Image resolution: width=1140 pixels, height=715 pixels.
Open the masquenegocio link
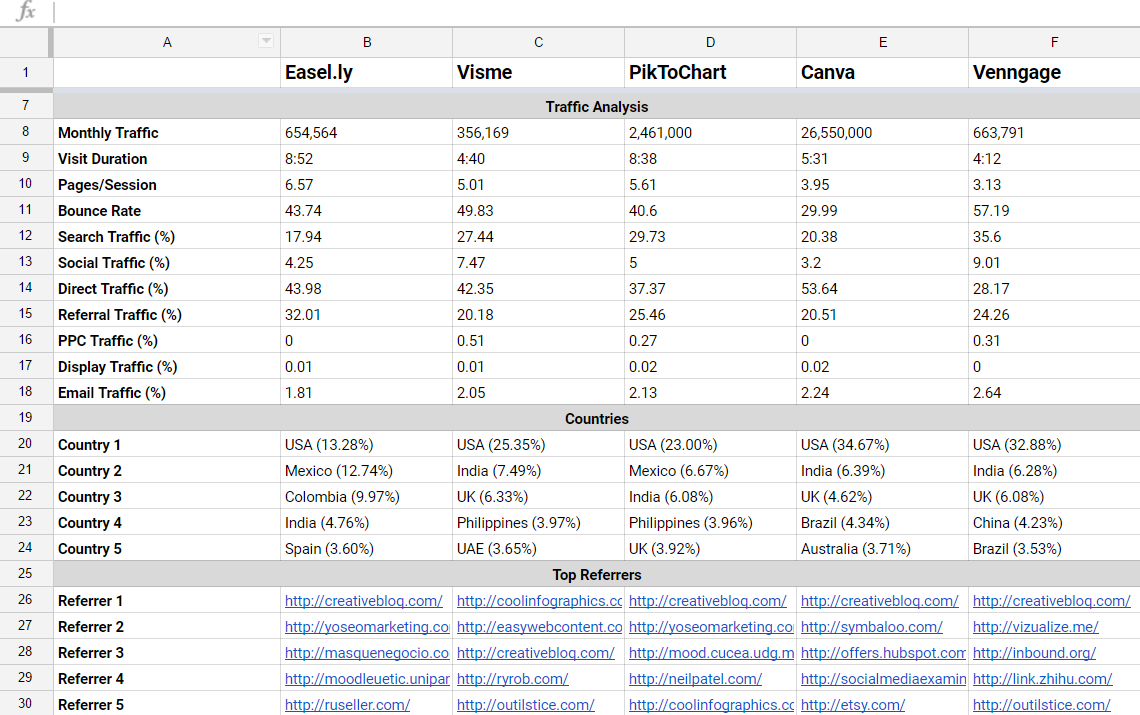pos(367,653)
